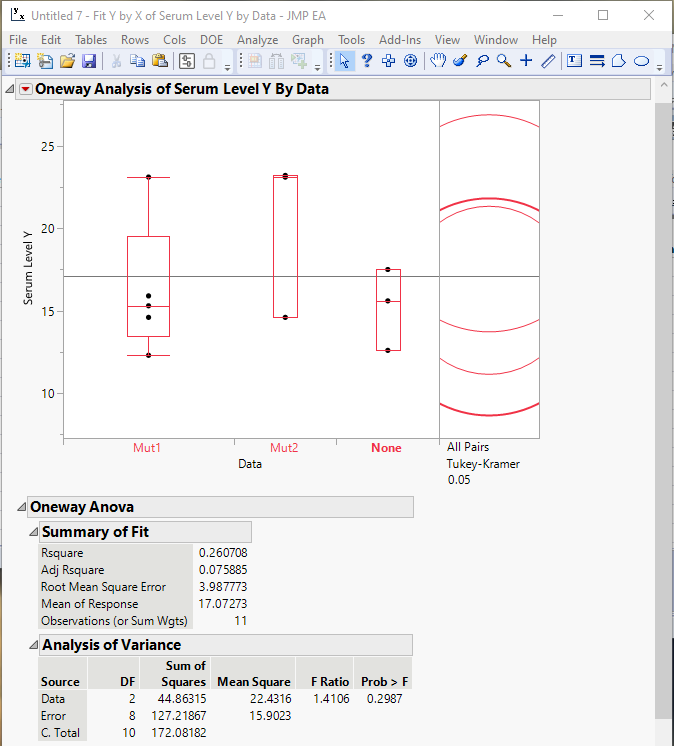The image size is (674, 746).
Task: Click the scrollbar up arrow
Action: [x=664, y=86]
